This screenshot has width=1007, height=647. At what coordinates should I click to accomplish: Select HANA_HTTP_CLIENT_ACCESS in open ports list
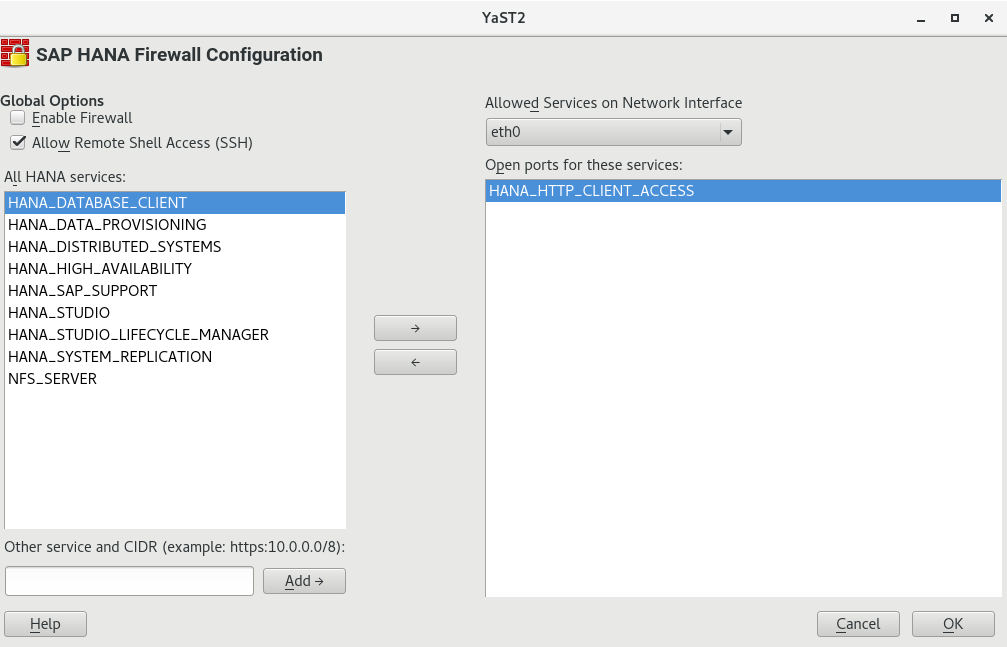[591, 191]
